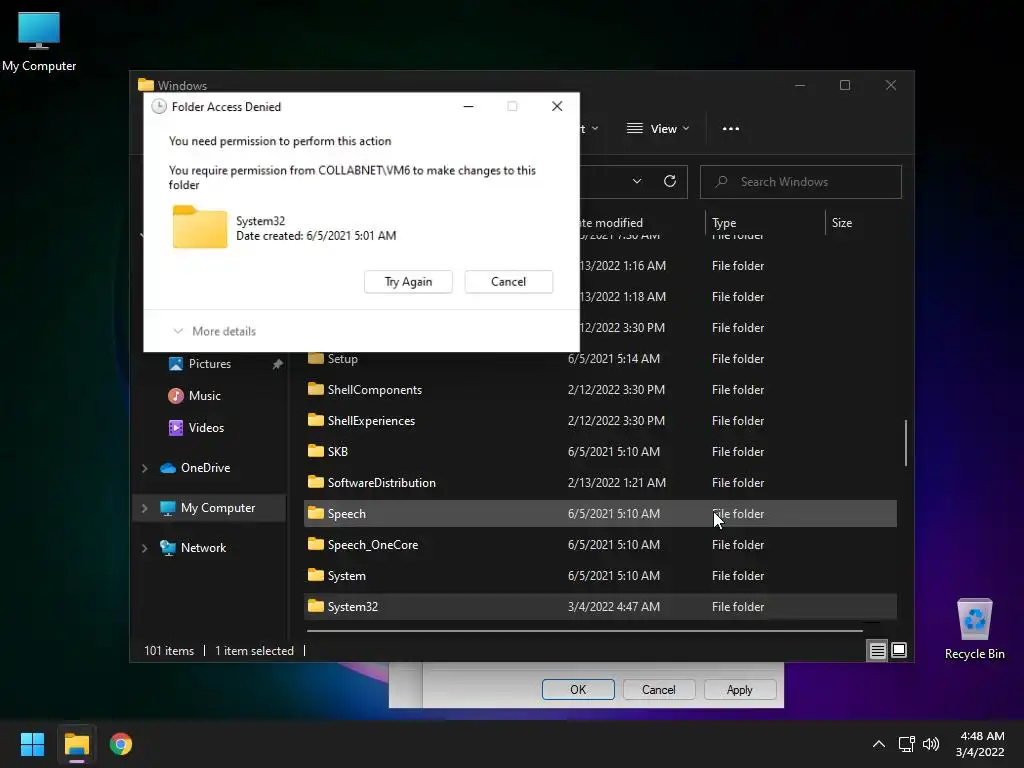The image size is (1024, 768).
Task: Click Try Again in access denied dialog
Action: pyautogui.click(x=408, y=281)
